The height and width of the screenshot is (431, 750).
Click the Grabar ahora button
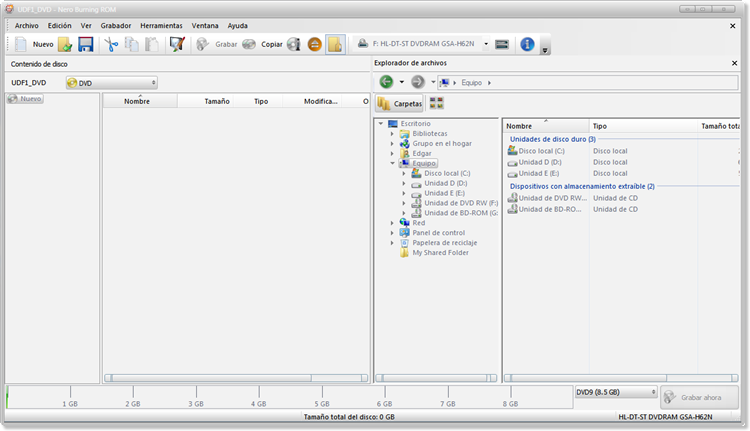699,397
